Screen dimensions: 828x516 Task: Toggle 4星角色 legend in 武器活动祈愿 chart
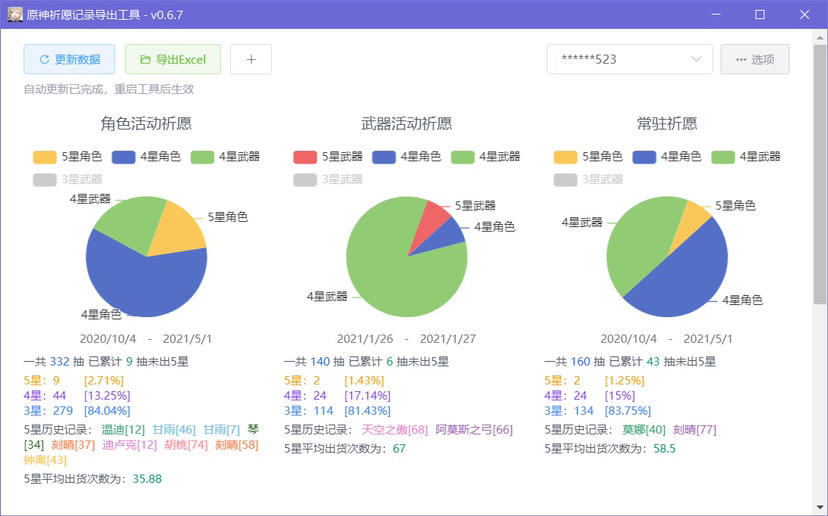click(x=407, y=156)
